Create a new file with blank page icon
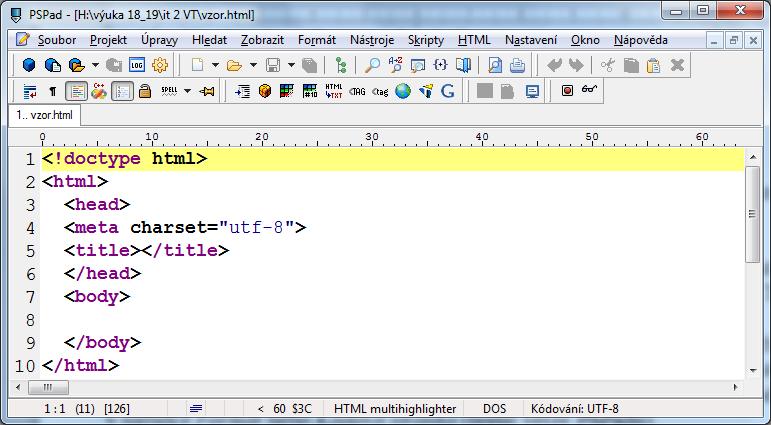This screenshot has width=771, height=425. (x=197, y=65)
